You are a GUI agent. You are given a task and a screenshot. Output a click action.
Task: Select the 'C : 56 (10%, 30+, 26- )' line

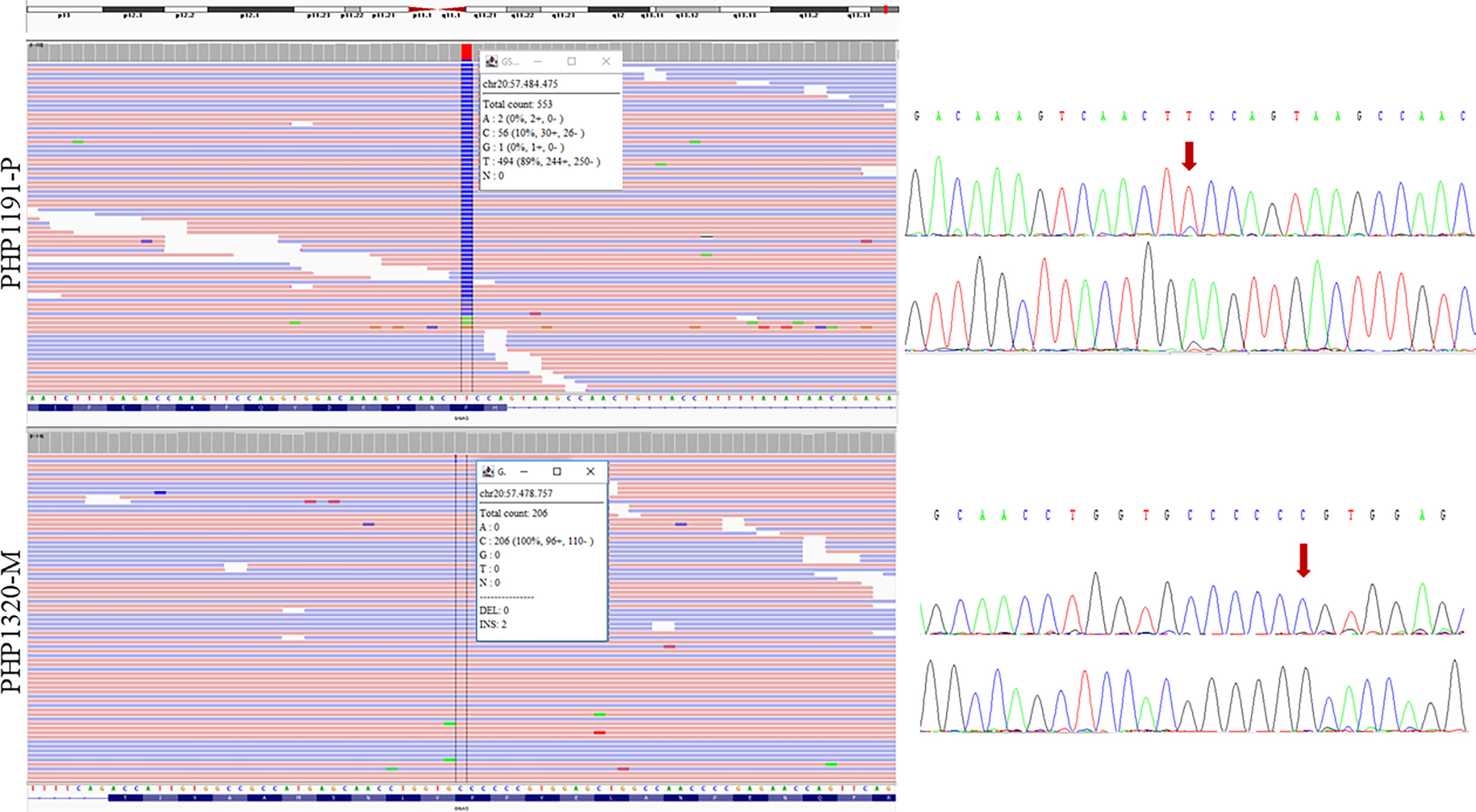coord(534,133)
